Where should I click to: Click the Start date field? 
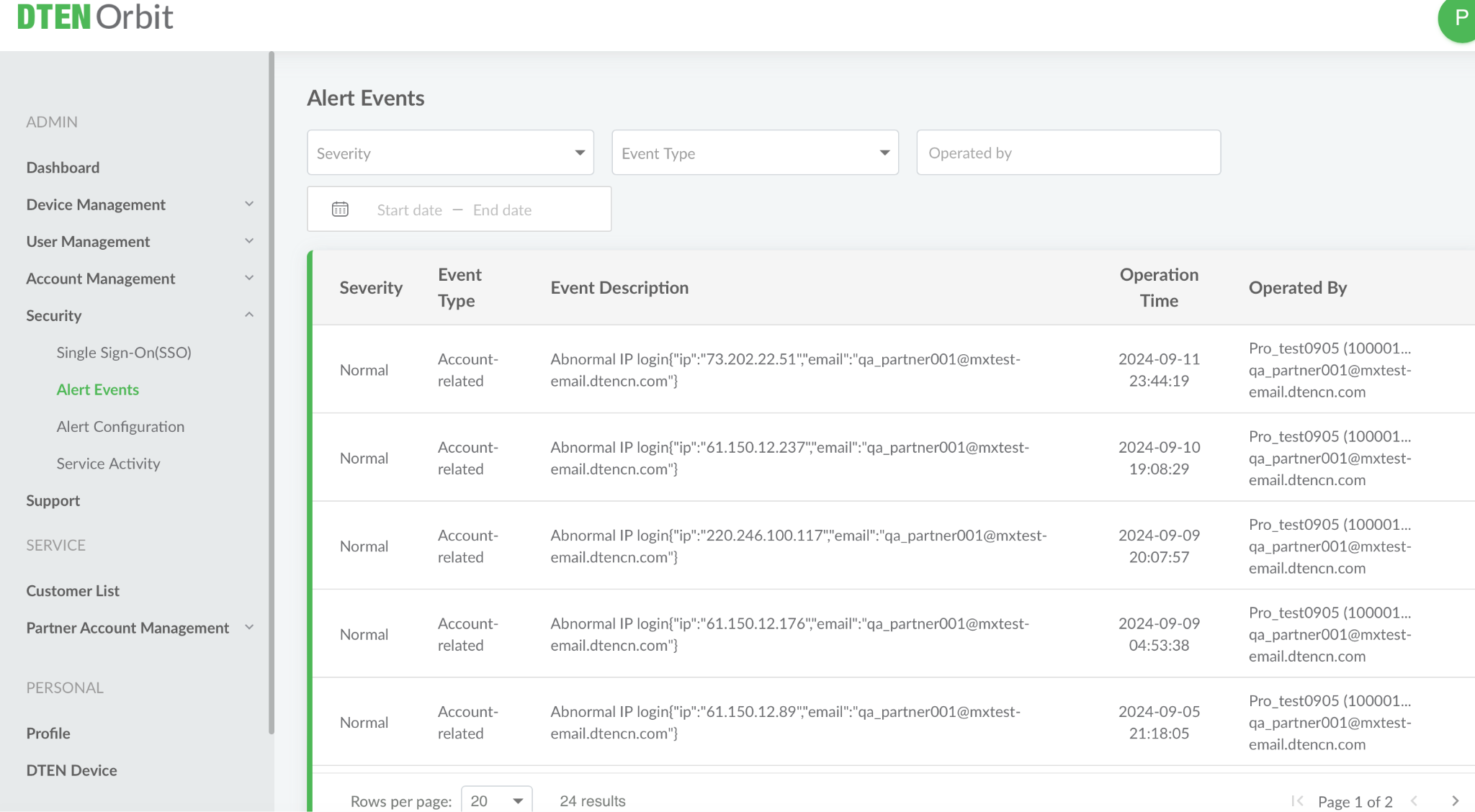tap(409, 210)
